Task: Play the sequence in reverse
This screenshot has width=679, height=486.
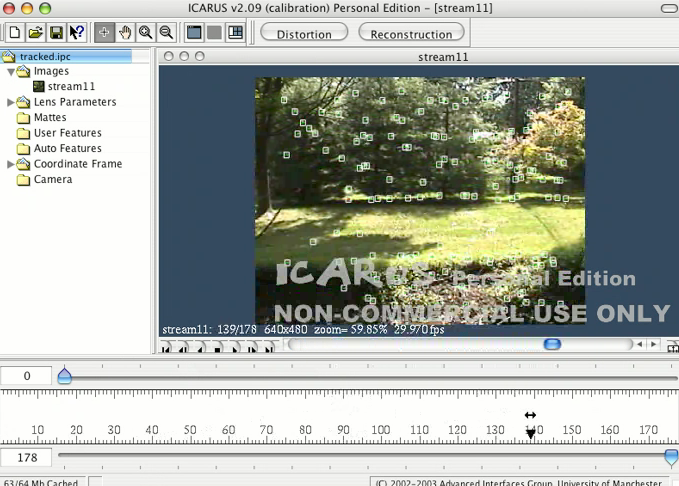Action: coord(200,348)
